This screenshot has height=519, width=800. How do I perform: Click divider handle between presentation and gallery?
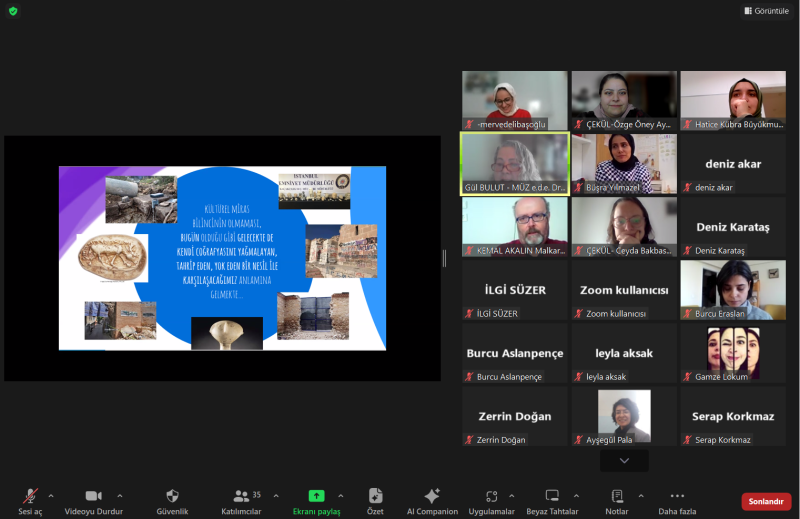click(445, 258)
